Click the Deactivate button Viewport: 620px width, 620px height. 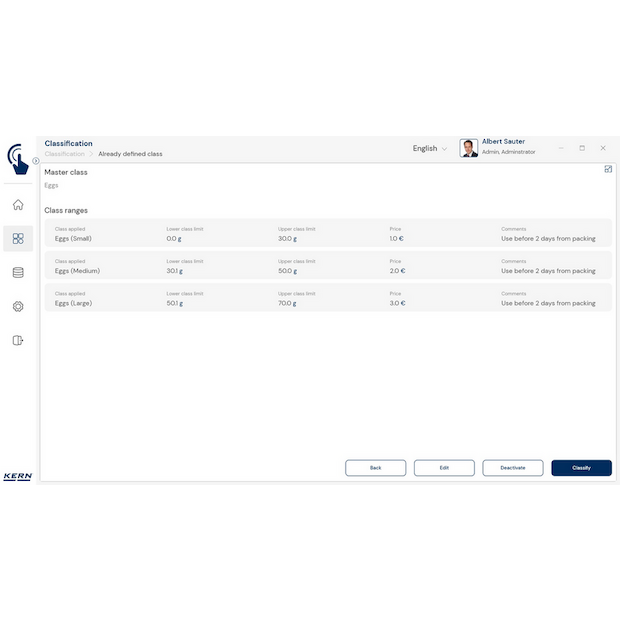point(513,468)
